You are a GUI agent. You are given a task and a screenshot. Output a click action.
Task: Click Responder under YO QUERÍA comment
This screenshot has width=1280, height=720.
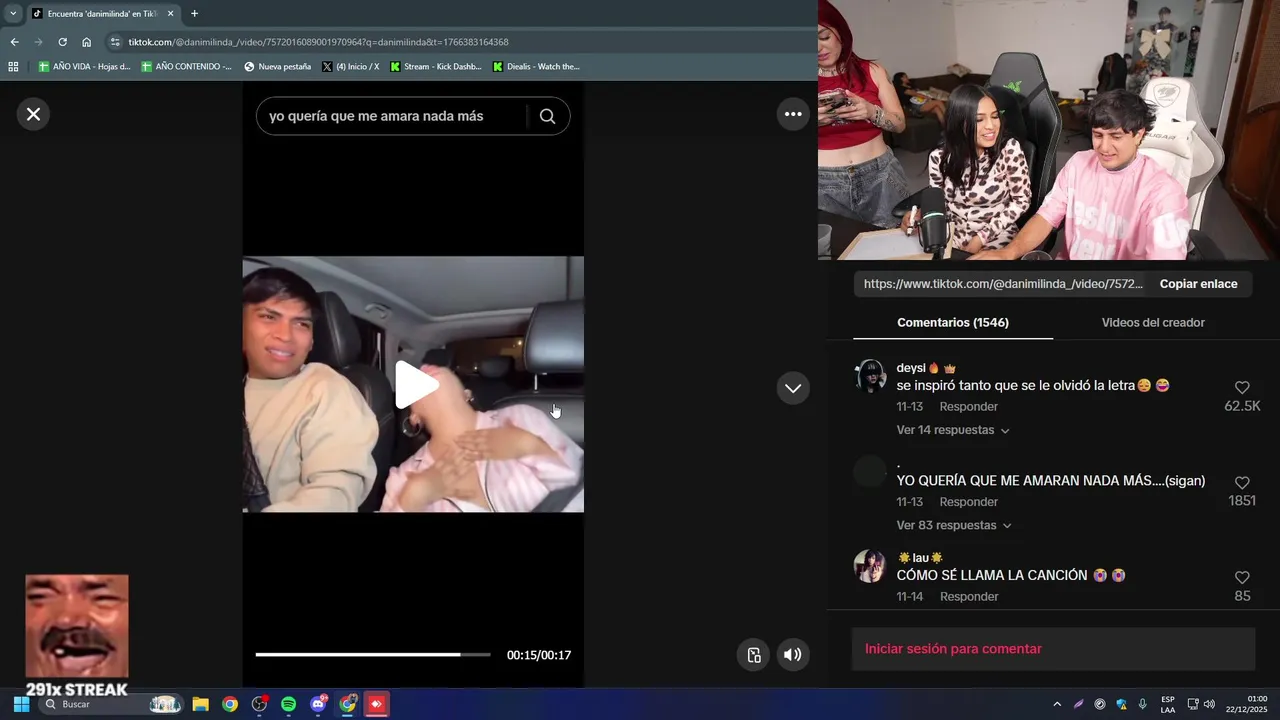click(968, 502)
